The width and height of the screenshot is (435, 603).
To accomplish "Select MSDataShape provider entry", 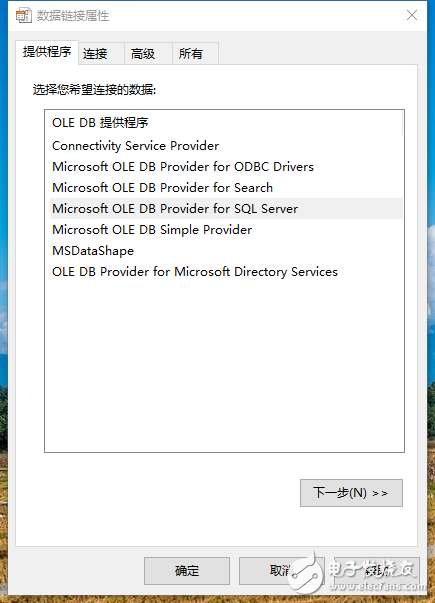I will [226, 251].
